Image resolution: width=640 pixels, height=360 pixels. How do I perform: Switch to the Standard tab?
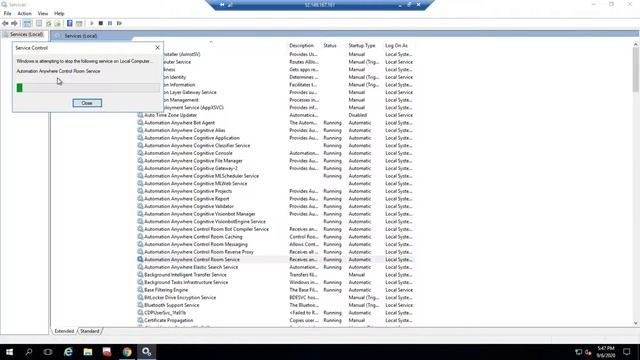pos(89,331)
